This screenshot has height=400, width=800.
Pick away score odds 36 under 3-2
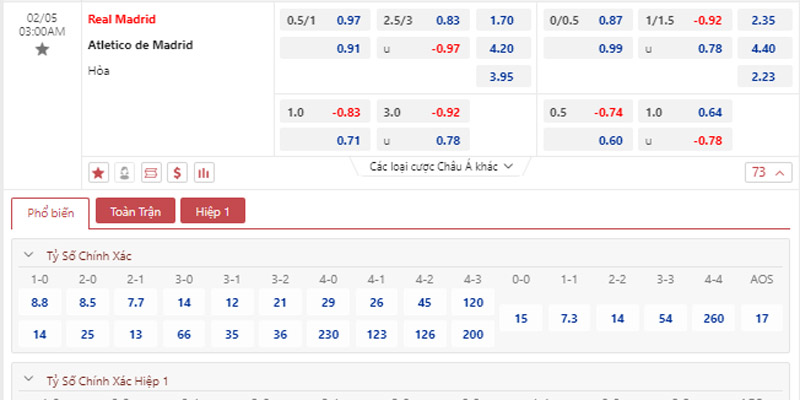(280, 334)
